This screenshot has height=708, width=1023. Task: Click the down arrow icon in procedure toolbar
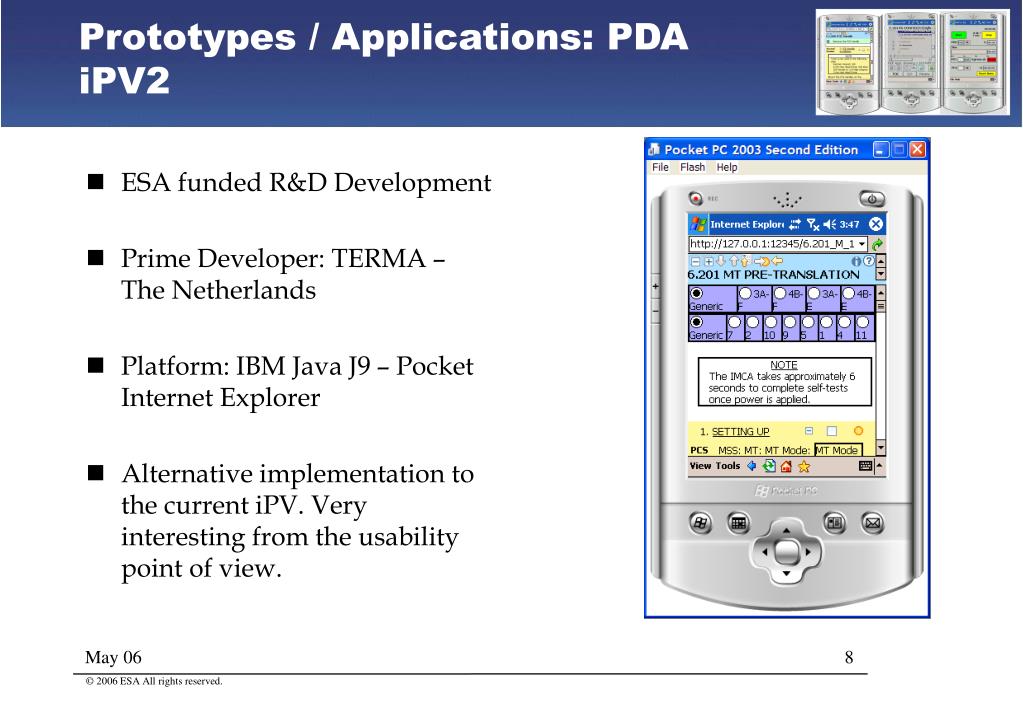[x=720, y=261]
